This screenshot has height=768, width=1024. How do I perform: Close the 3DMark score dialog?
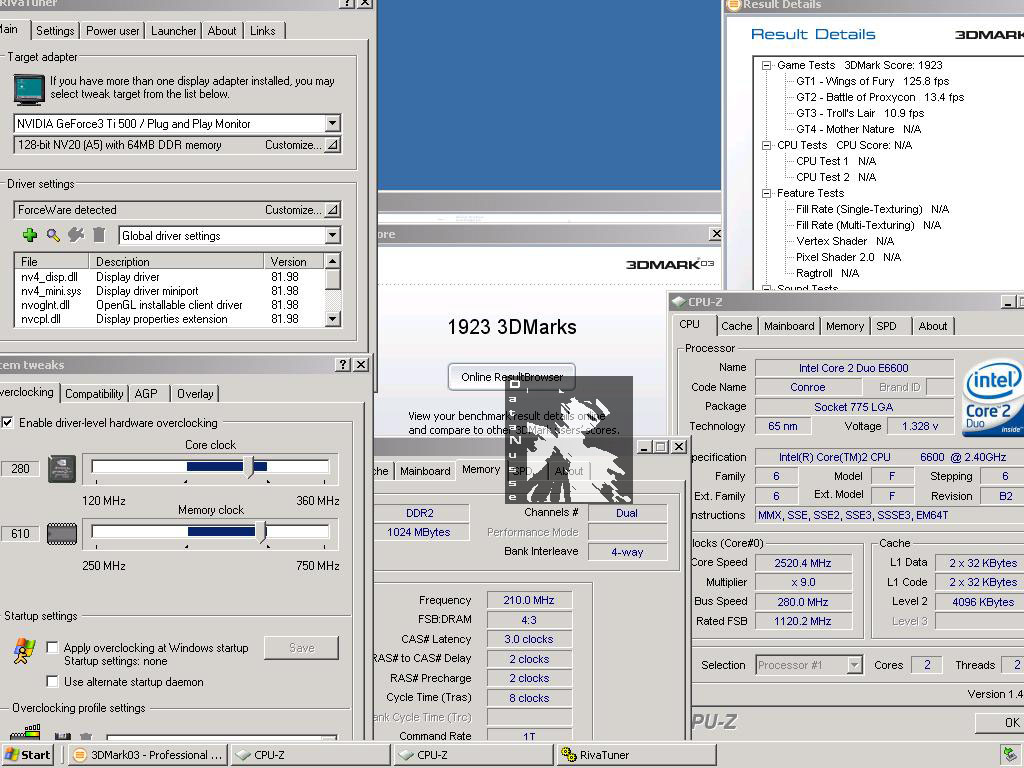[x=715, y=234]
